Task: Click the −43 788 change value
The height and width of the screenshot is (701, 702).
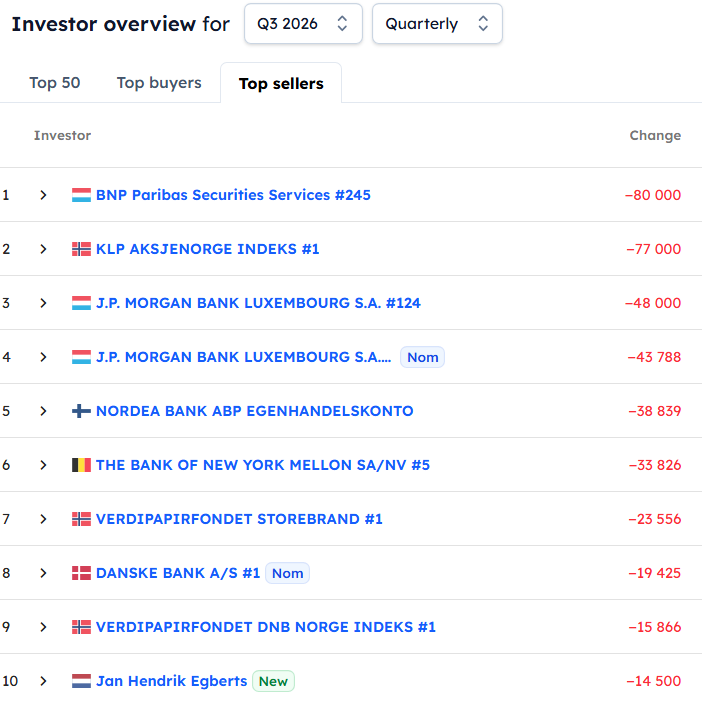Action: click(654, 357)
